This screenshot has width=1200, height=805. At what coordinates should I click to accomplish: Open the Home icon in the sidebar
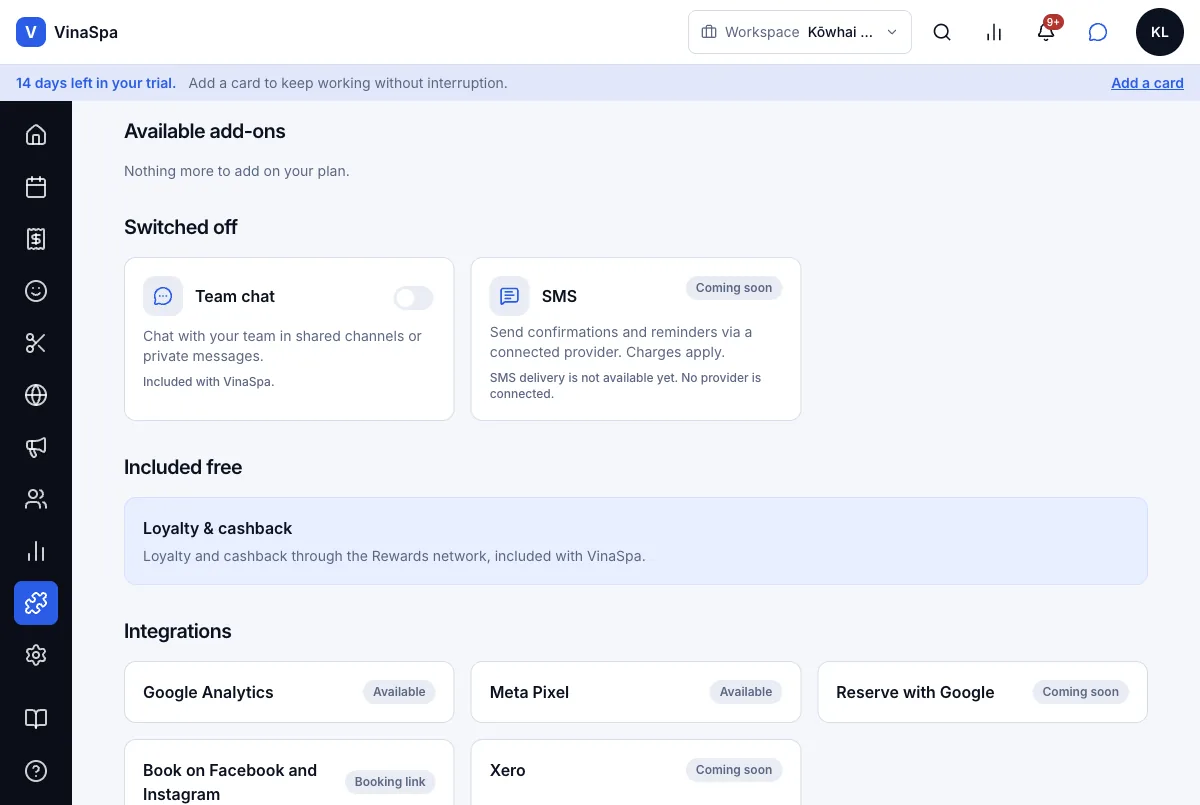(36, 135)
